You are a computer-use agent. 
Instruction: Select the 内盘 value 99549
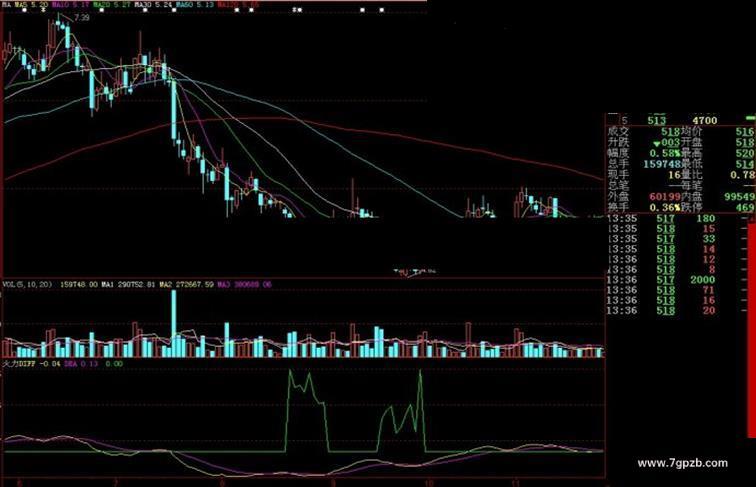[739, 196]
